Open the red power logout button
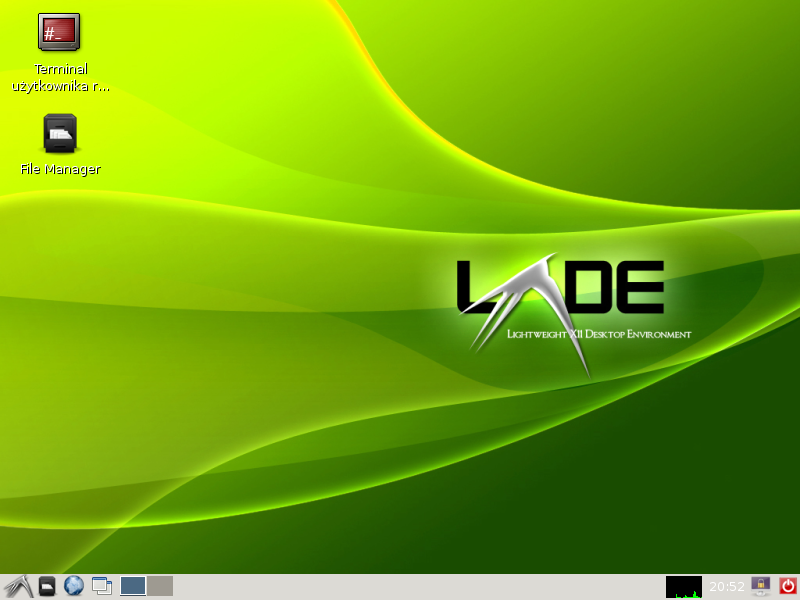 [x=788, y=586]
